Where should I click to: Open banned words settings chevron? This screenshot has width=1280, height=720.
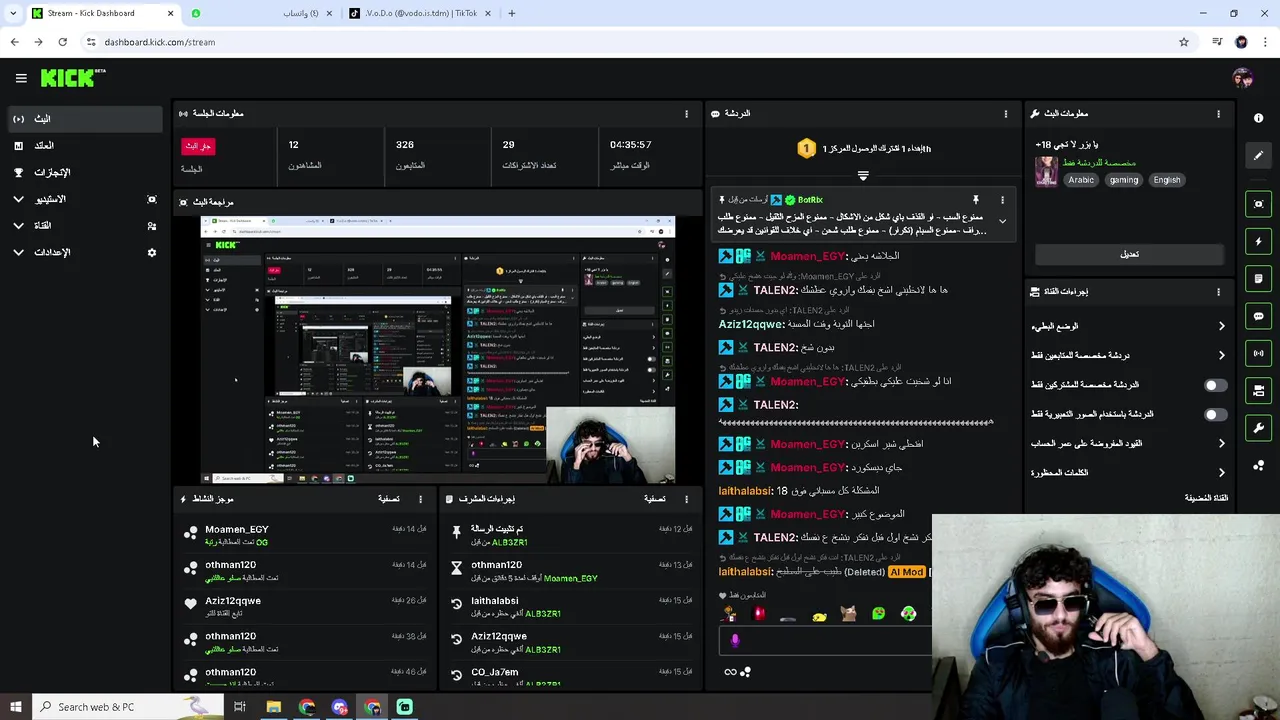pos(1221,472)
